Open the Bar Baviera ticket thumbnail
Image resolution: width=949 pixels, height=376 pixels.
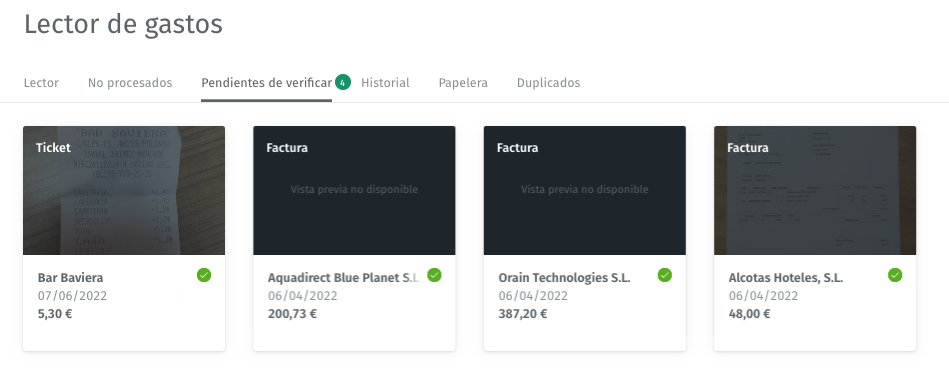[x=124, y=190]
